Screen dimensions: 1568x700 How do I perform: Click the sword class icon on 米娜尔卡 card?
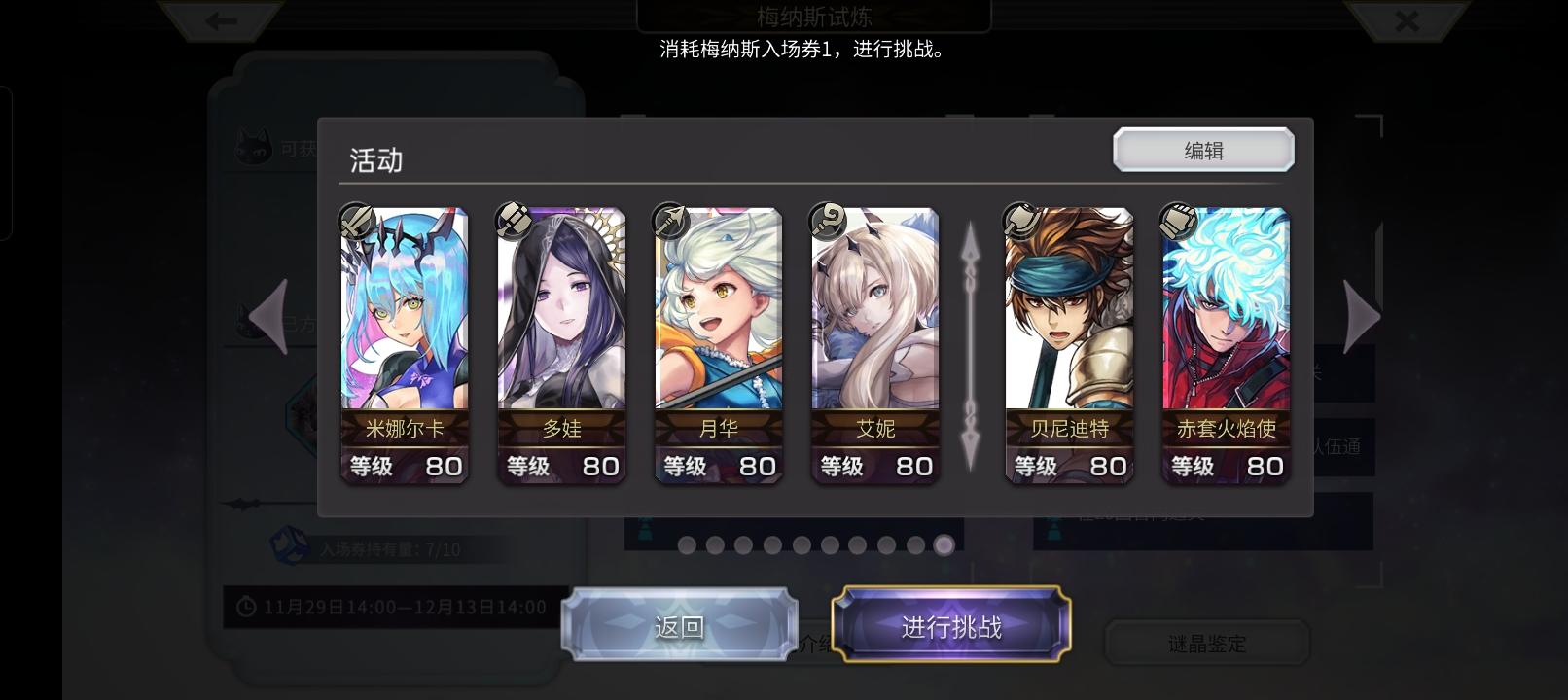[x=357, y=222]
